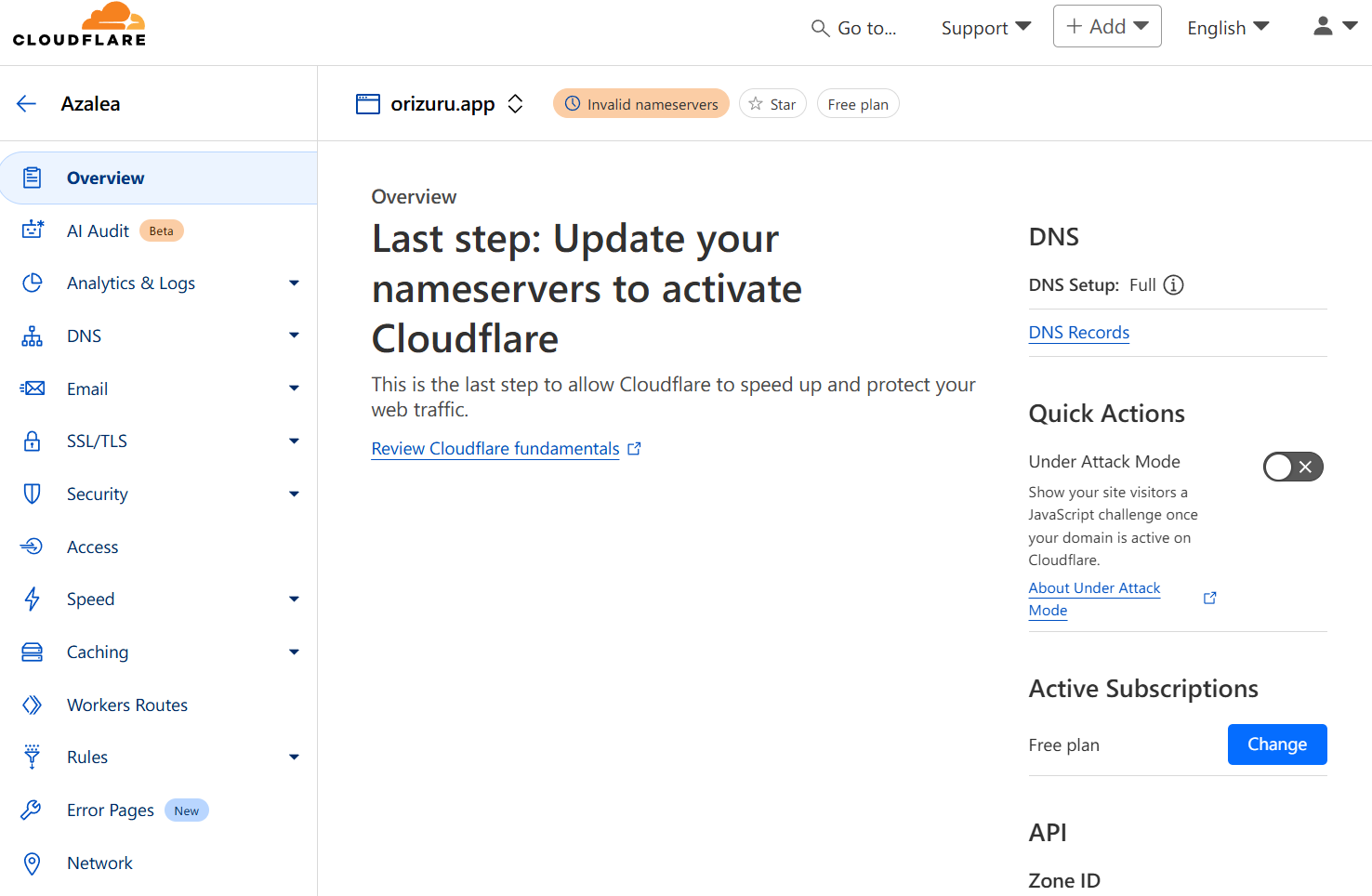Click the Invalid nameservers status badge

click(641, 104)
